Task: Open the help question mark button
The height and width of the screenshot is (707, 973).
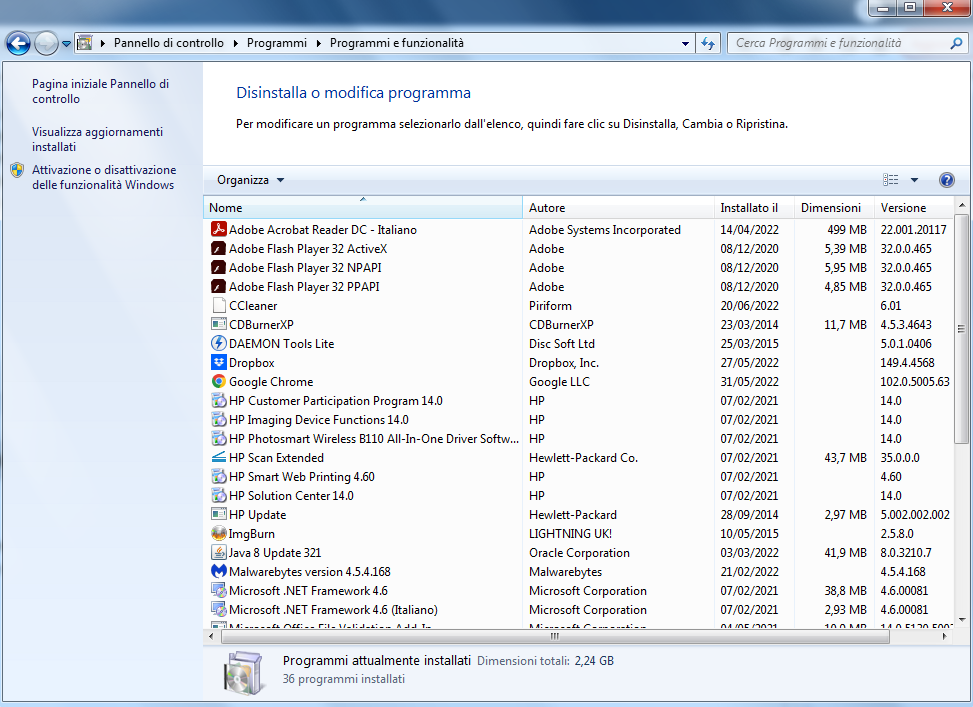Action: 947,180
